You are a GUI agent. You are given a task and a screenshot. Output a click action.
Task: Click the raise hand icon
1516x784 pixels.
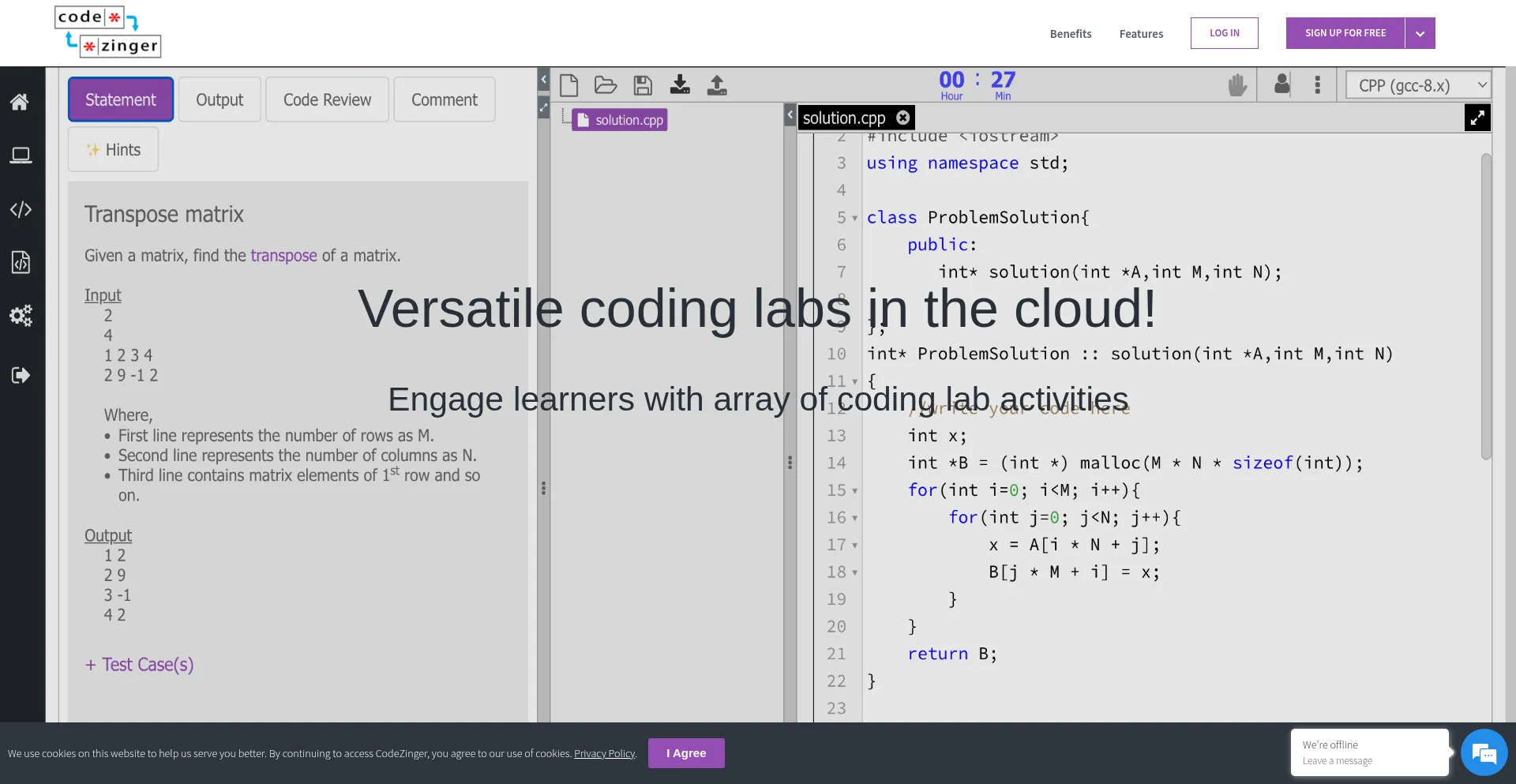pos(1237,84)
